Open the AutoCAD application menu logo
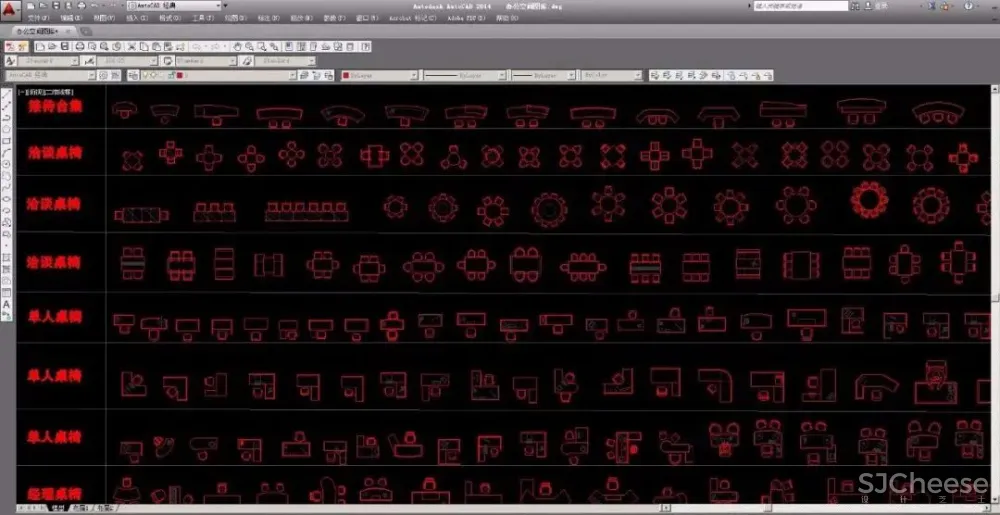The width and height of the screenshot is (1000, 515). (x=11, y=9)
